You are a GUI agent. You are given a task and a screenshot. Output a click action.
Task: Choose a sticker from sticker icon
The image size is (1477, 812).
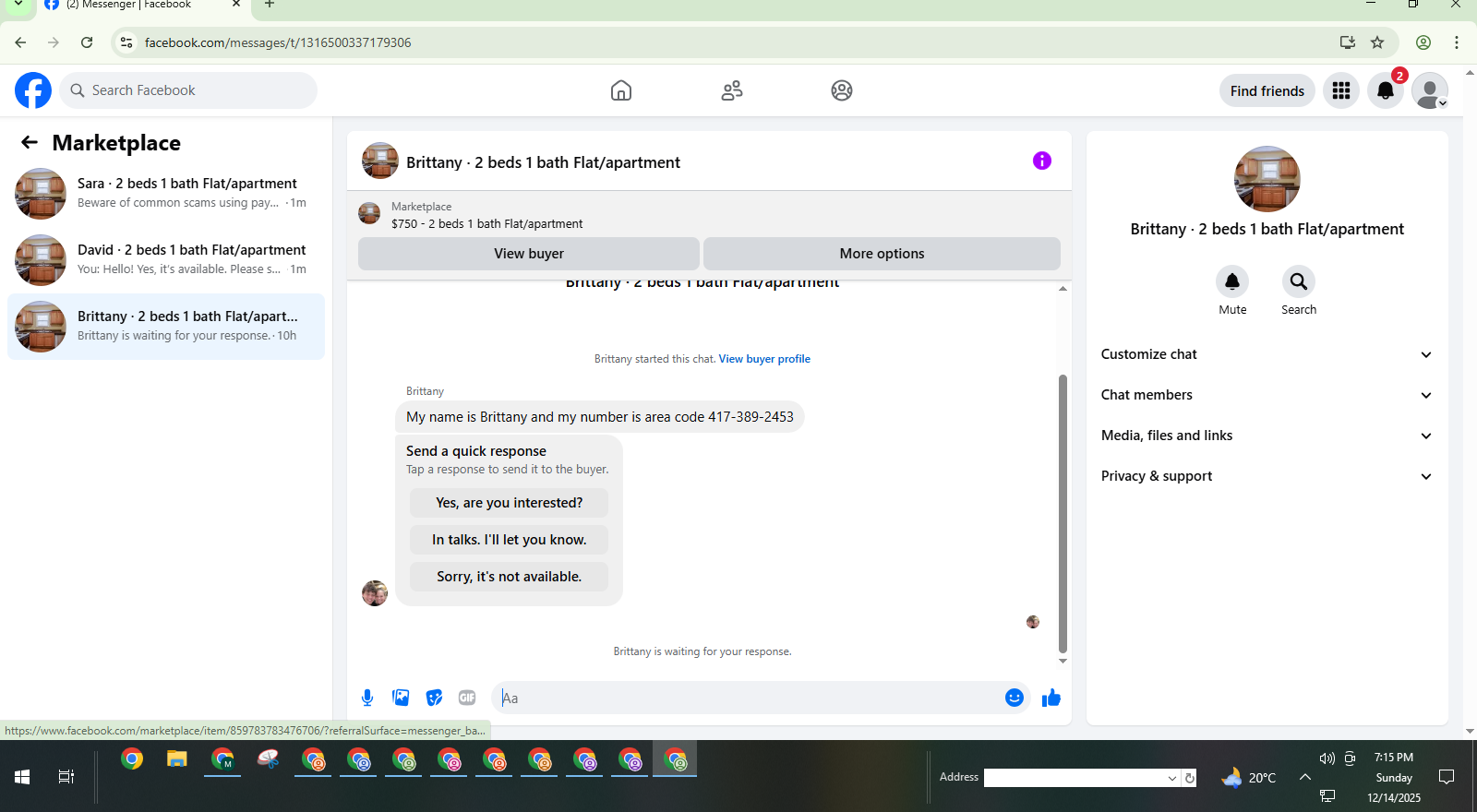tap(434, 698)
